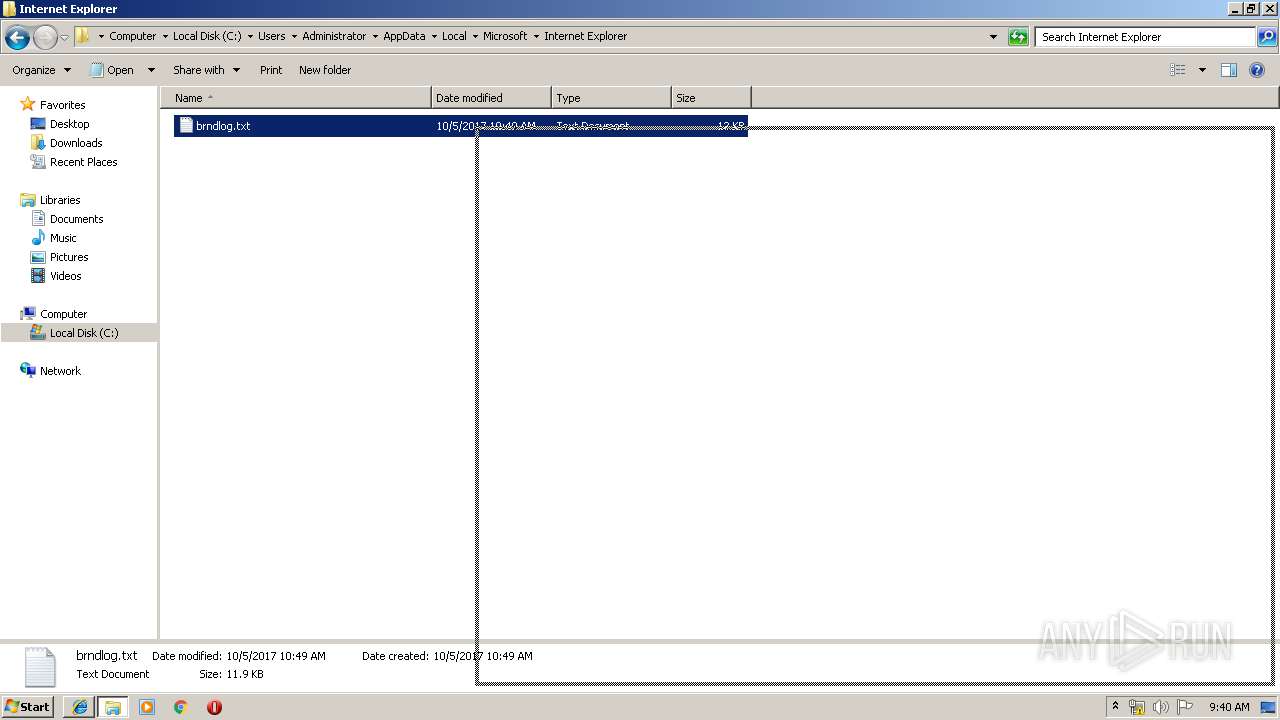Open the Start menu

[x=28, y=707]
